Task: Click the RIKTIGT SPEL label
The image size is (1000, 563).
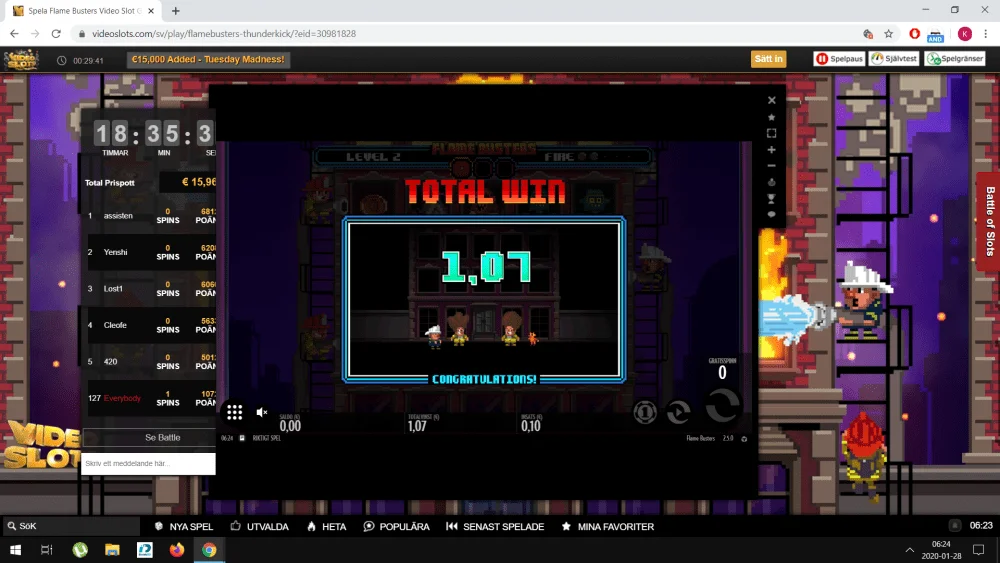Action: pyautogui.click(x=267, y=439)
